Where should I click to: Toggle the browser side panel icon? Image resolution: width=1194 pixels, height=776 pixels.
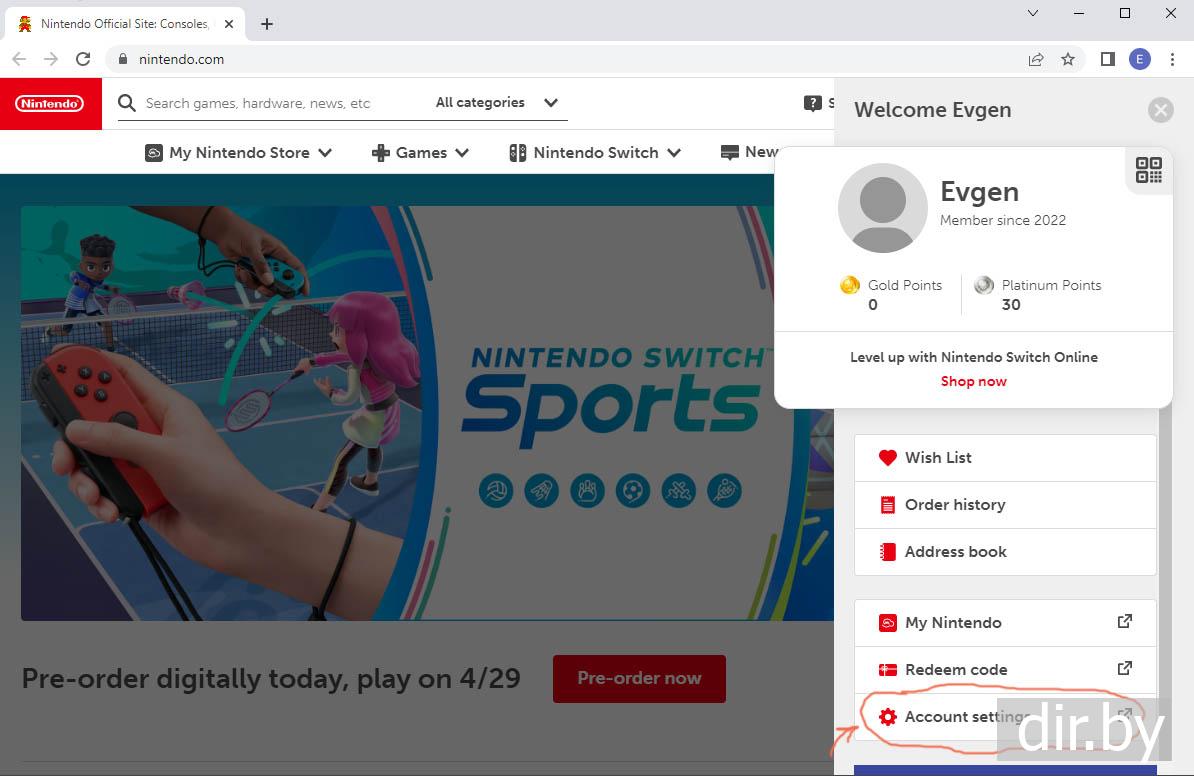(1108, 59)
